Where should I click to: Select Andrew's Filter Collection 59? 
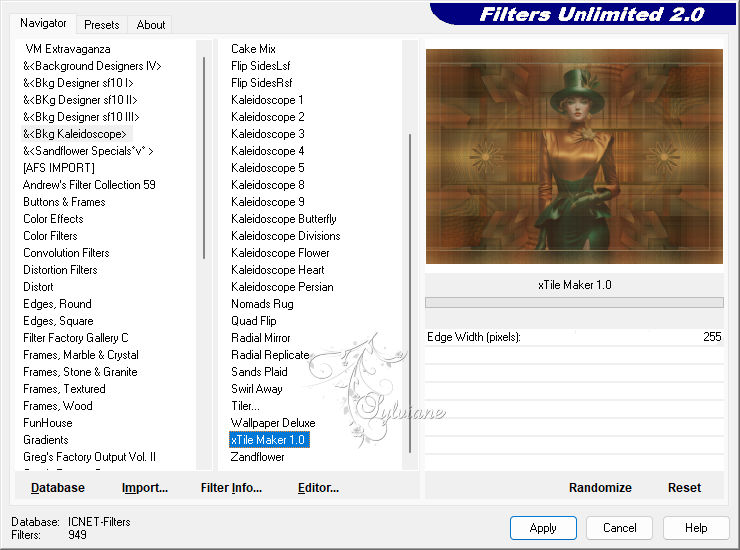[89, 185]
